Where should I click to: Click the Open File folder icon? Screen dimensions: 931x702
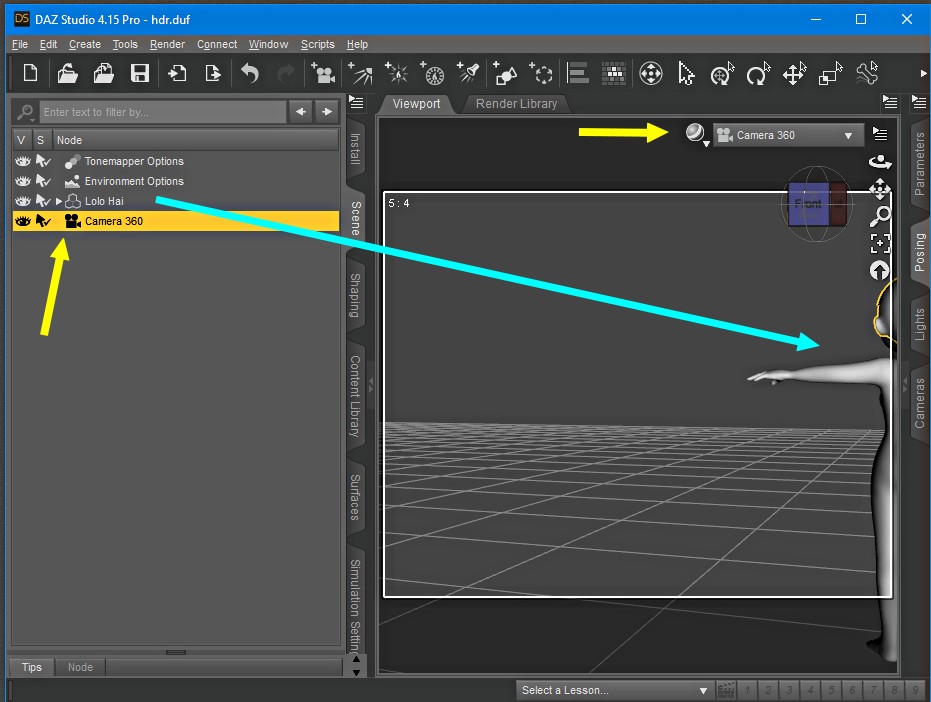(67, 74)
